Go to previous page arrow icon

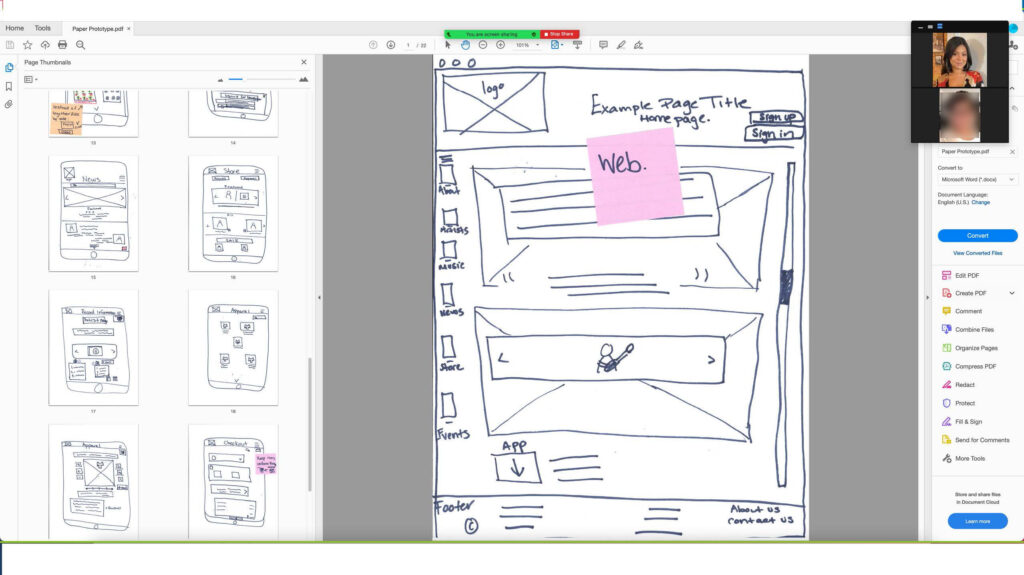(x=373, y=45)
